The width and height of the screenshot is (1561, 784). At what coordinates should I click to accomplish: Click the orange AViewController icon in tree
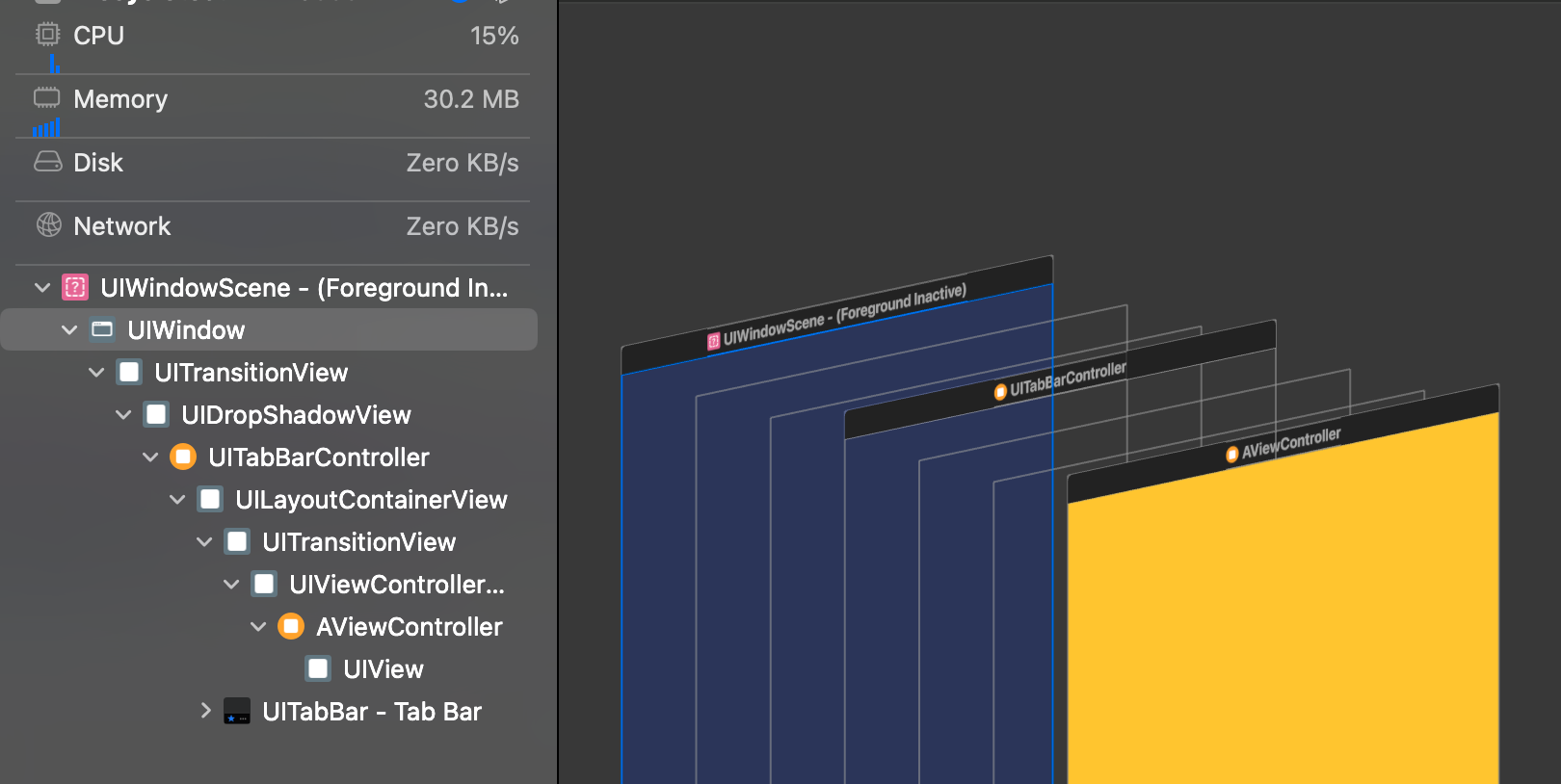tap(291, 626)
